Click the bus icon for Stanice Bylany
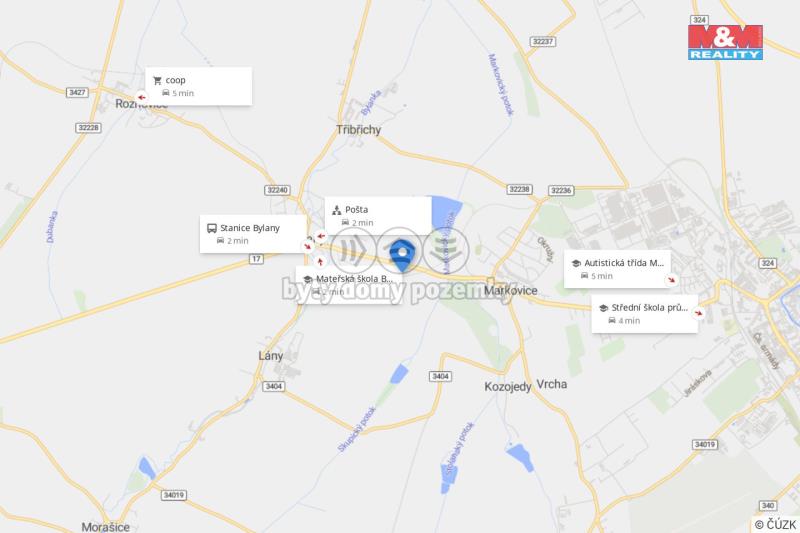800x533 pixels. click(212, 228)
